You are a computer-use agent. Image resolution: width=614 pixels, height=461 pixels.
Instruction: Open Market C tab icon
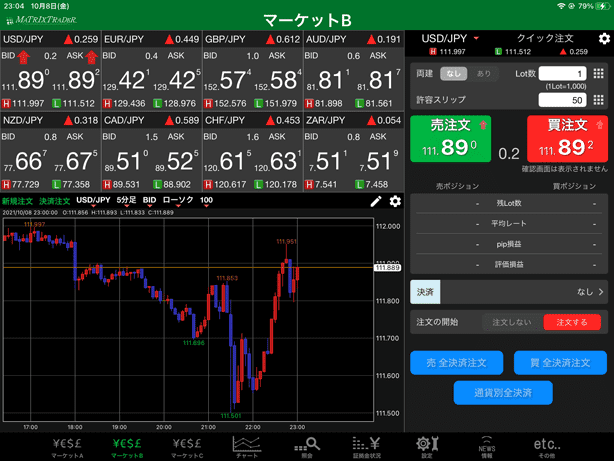point(187,448)
